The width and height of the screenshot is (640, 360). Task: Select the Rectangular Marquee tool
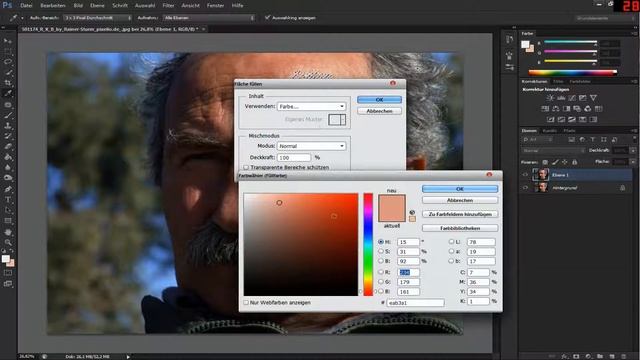pyautogui.click(x=8, y=51)
